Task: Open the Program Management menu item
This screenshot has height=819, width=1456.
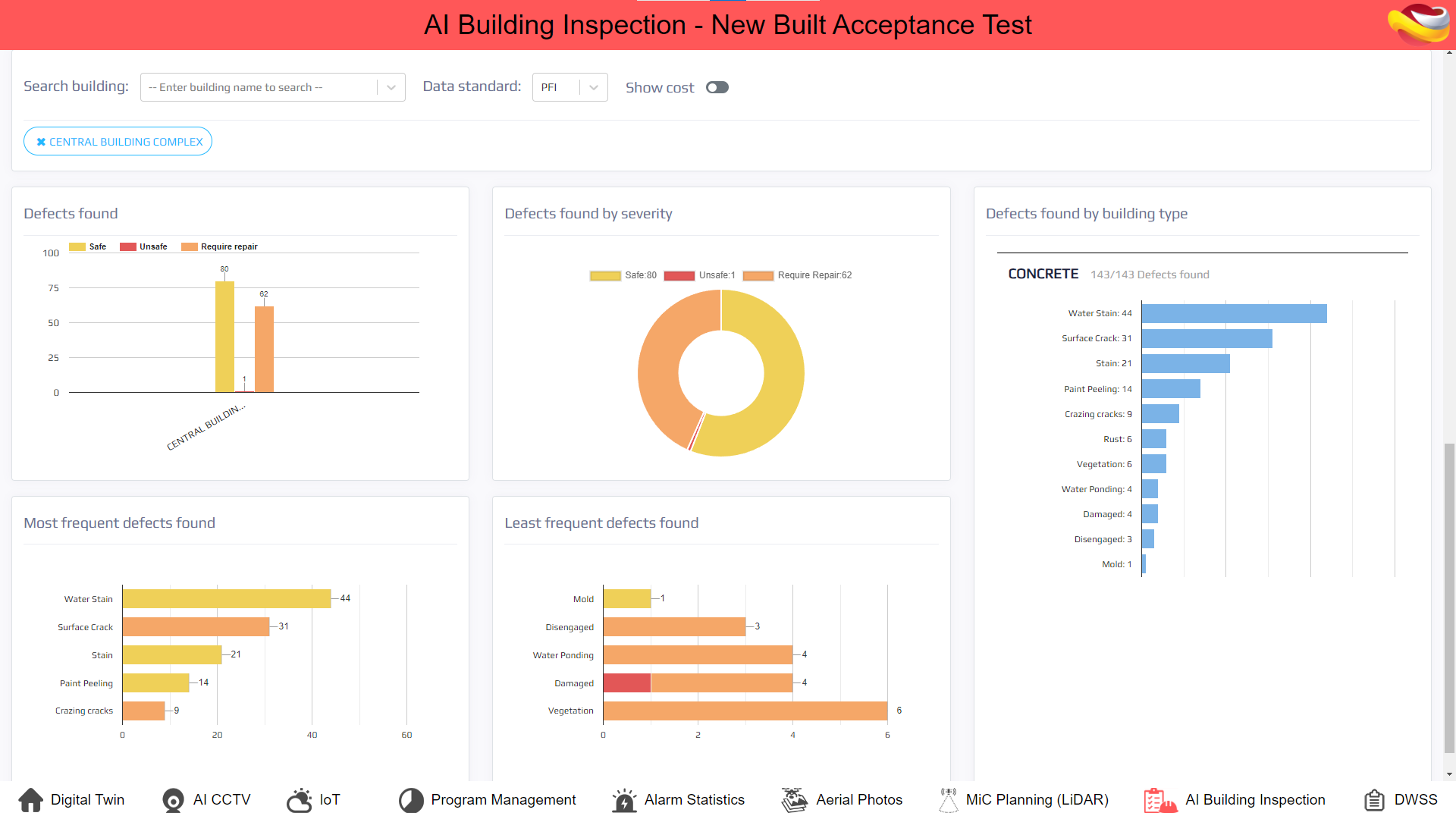Action: pos(503,800)
